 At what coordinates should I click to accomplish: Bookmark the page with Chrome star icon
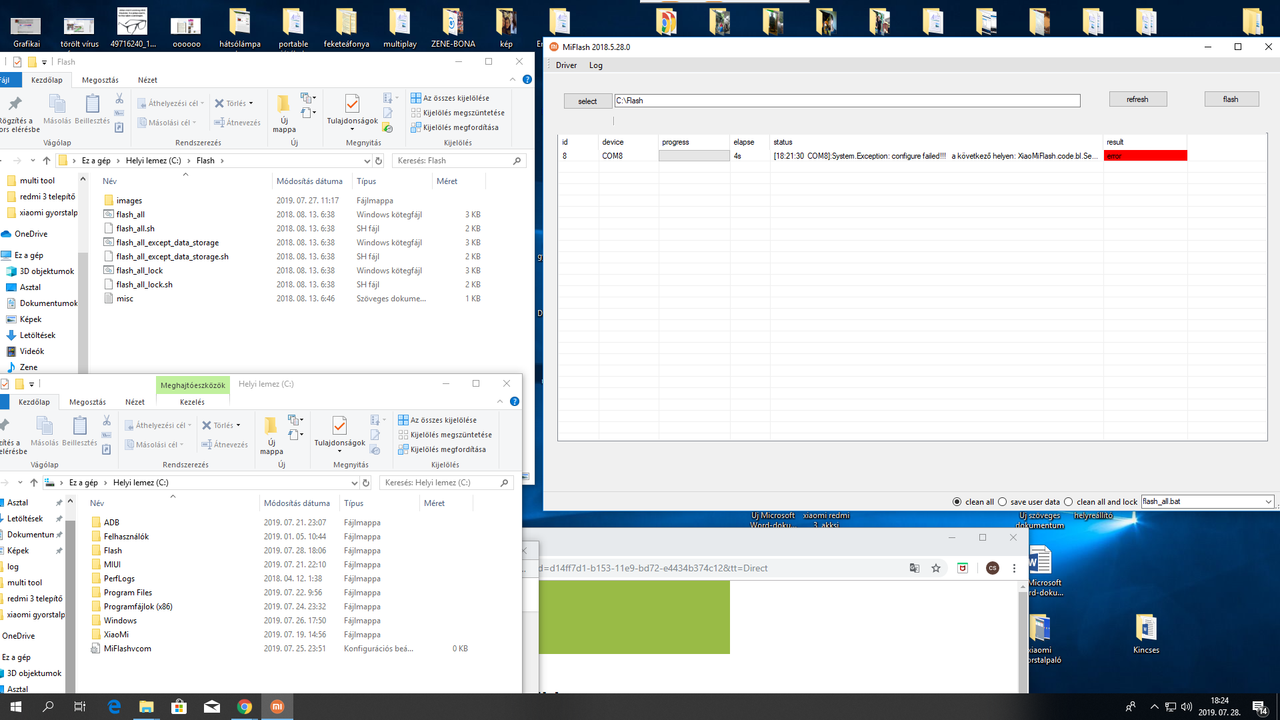click(x=936, y=568)
